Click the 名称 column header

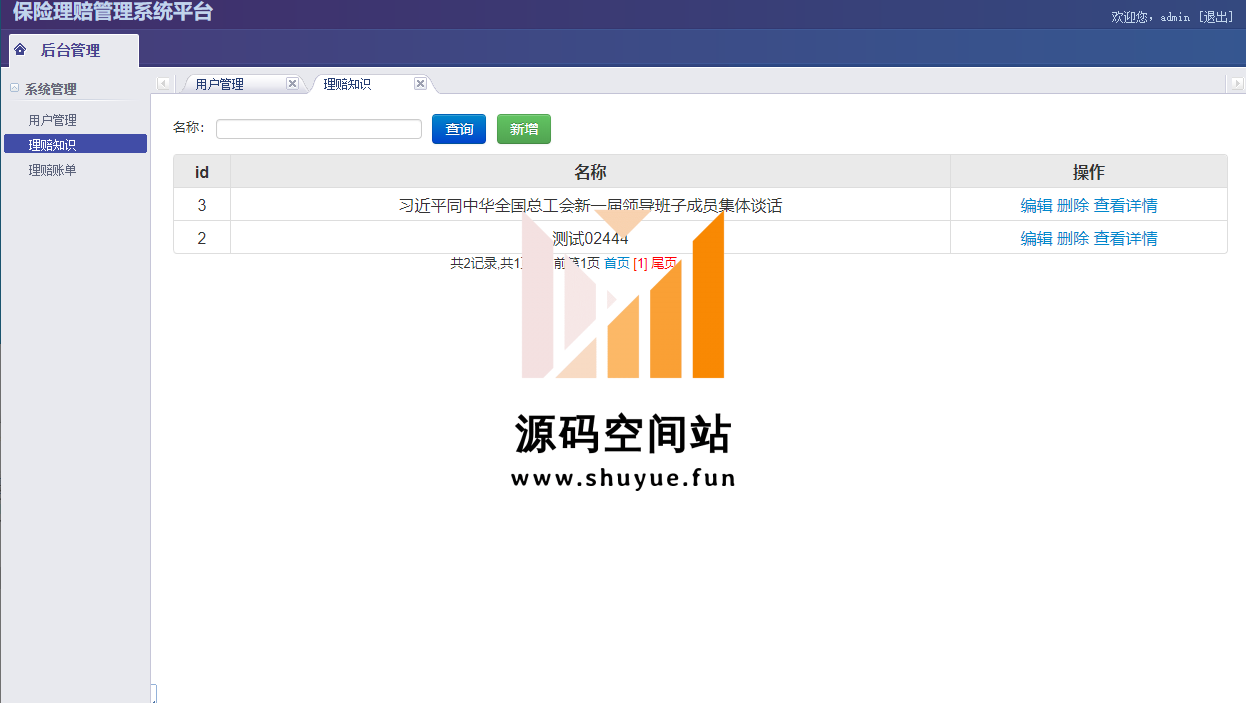(x=590, y=172)
